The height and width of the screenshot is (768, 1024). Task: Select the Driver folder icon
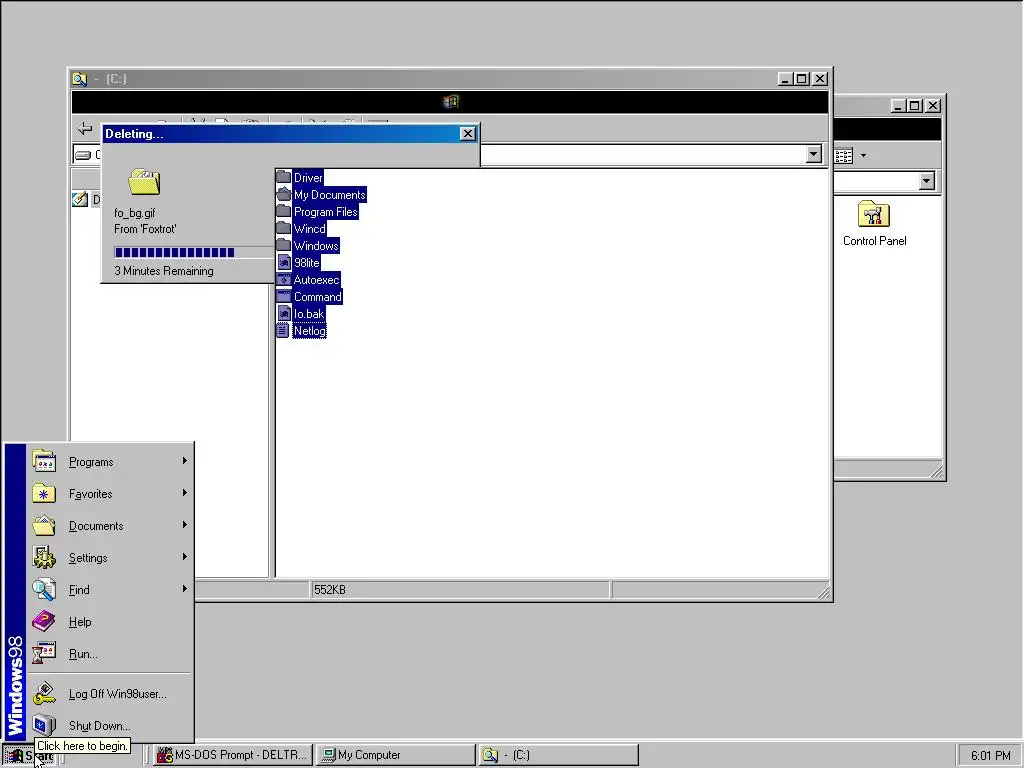click(283, 177)
